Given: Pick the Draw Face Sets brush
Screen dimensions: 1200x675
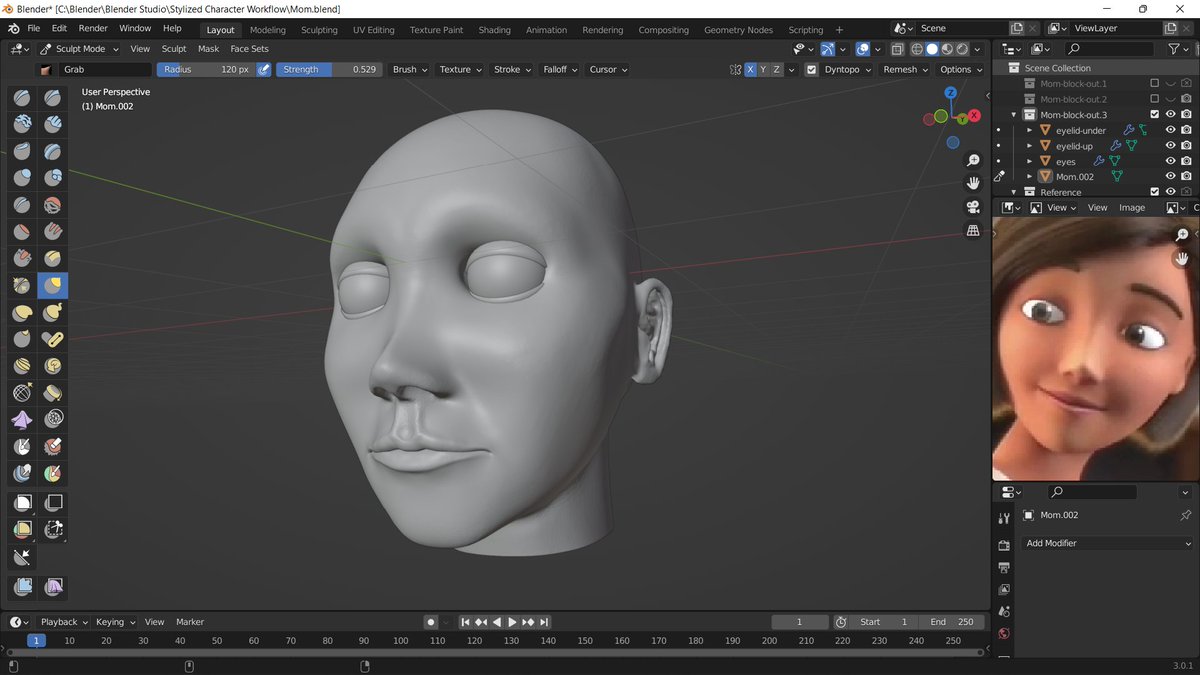Looking at the screenshot, I should pos(53,475).
